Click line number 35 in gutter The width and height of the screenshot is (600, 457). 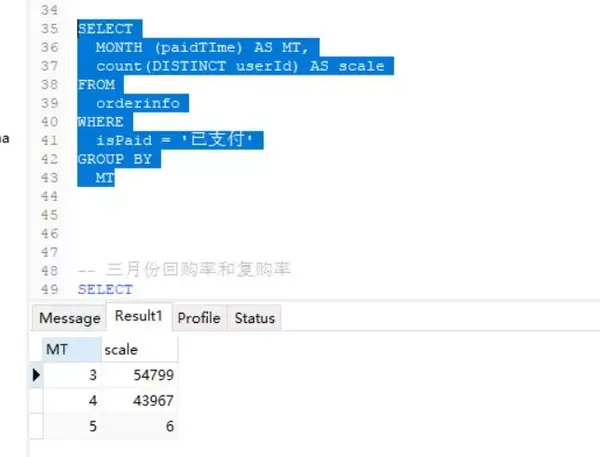pos(49,29)
